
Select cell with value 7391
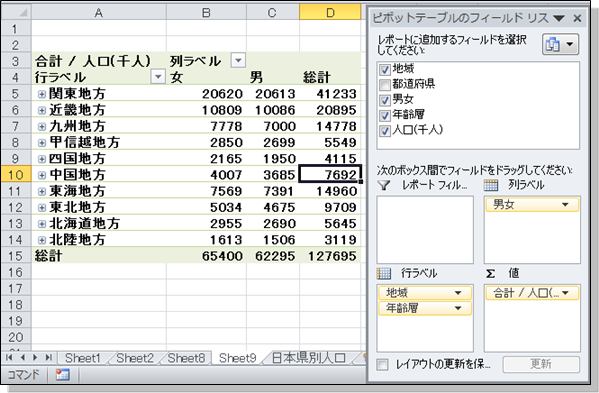[273, 191]
